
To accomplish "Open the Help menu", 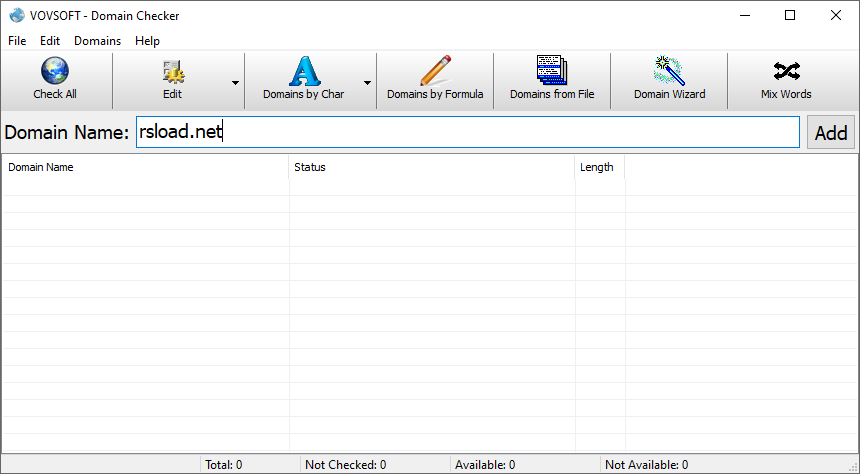I will [x=148, y=41].
